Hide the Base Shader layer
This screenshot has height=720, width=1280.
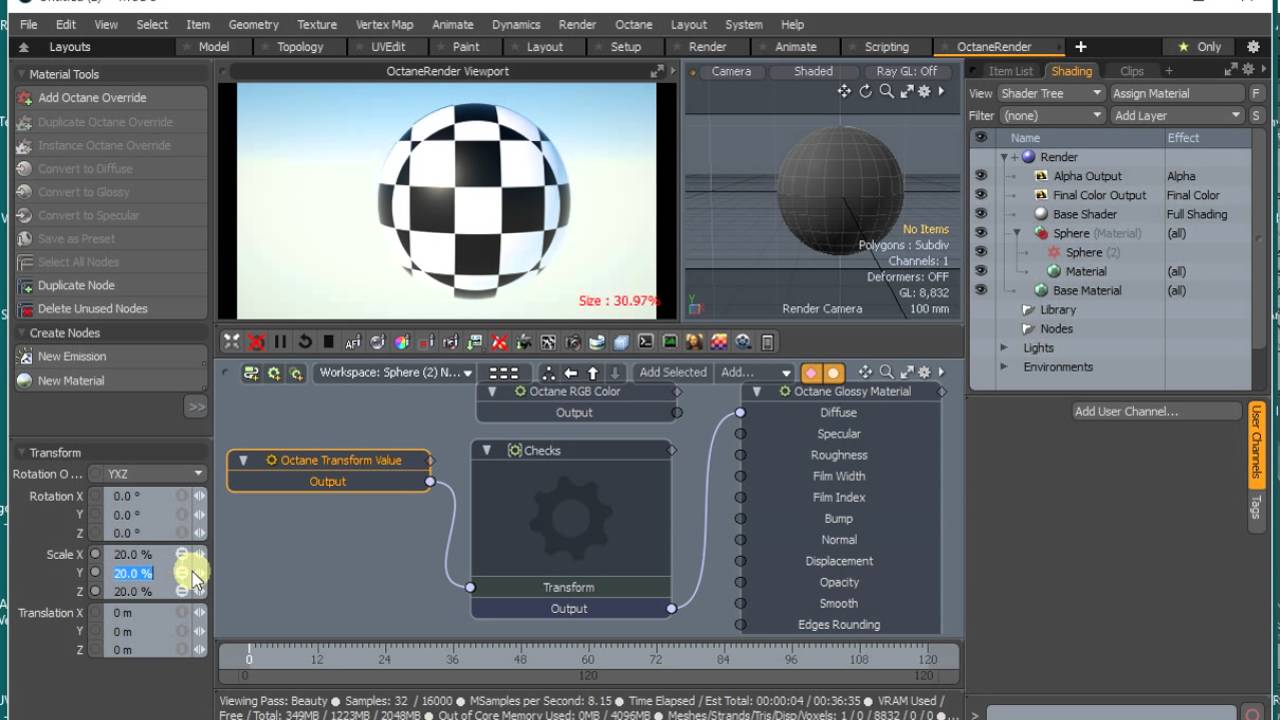click(x=980, y=214)
